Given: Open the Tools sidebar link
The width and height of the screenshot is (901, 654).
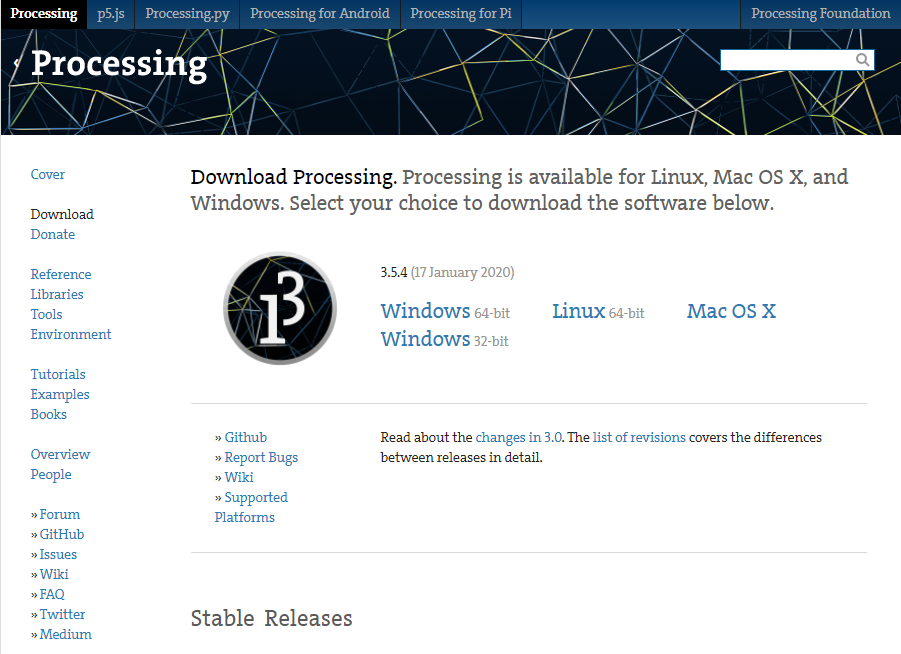Looking at the screenshot, I should click(47, 314).
